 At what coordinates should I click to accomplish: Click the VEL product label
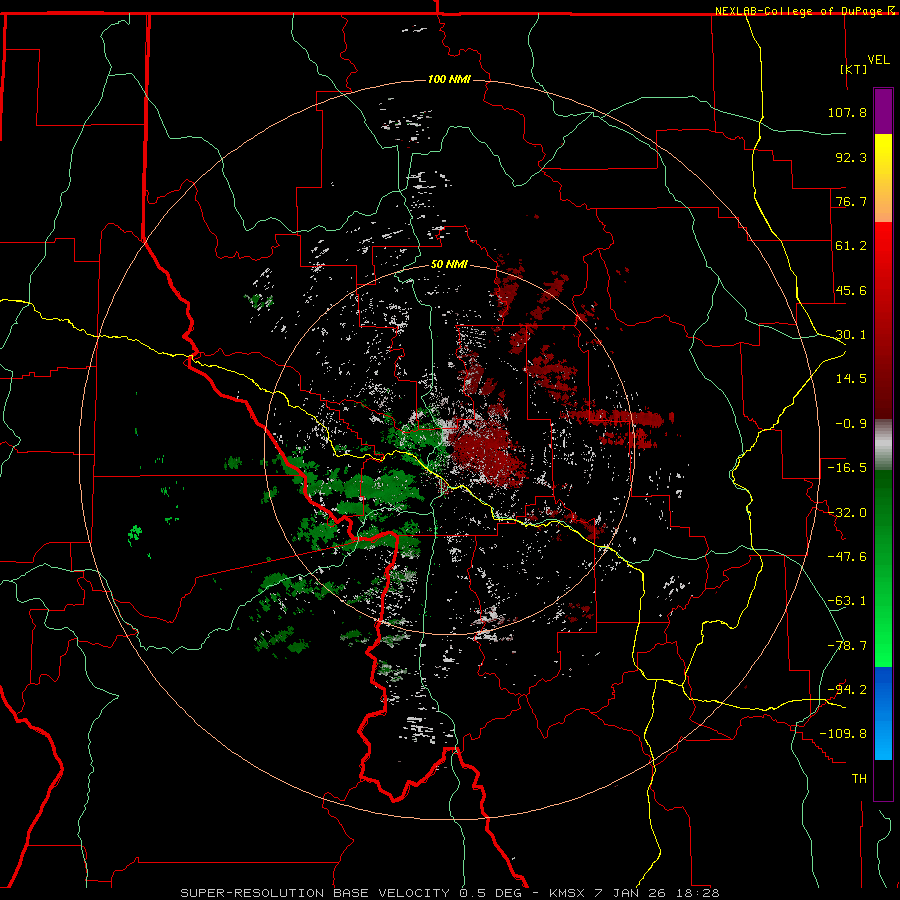click(878, 60)
